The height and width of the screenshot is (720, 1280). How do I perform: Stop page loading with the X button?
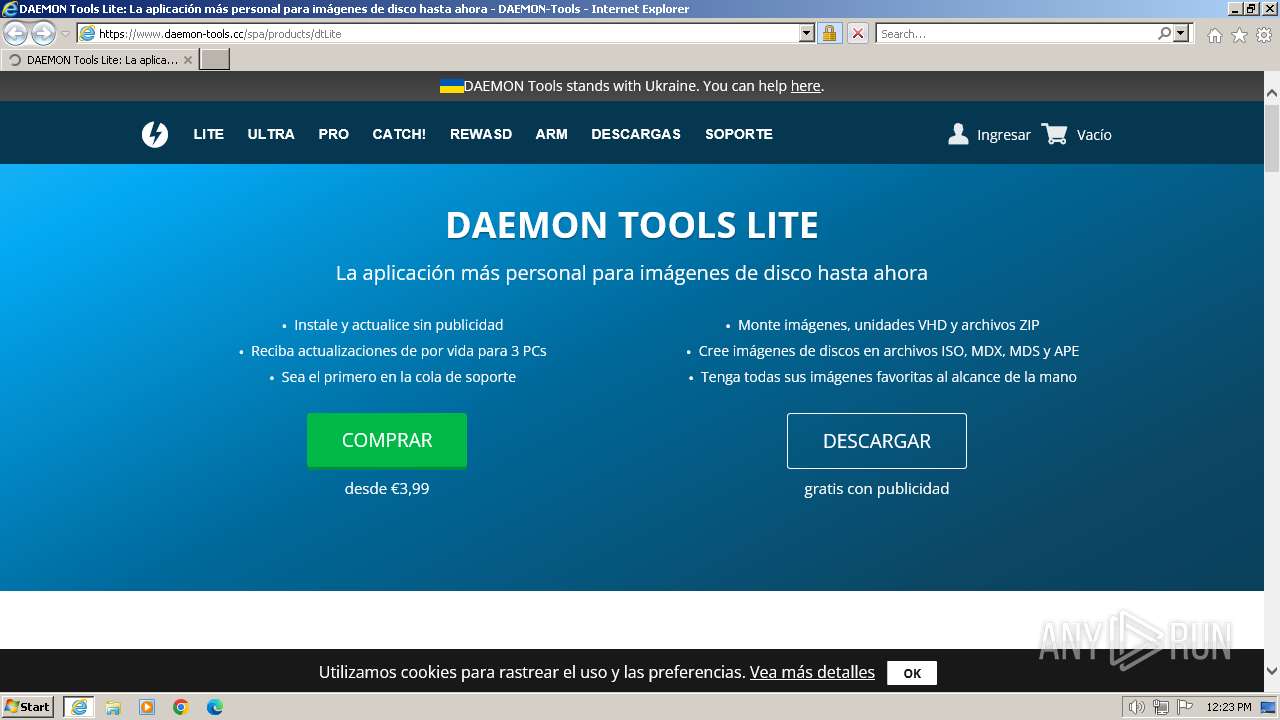coord(858,33)
